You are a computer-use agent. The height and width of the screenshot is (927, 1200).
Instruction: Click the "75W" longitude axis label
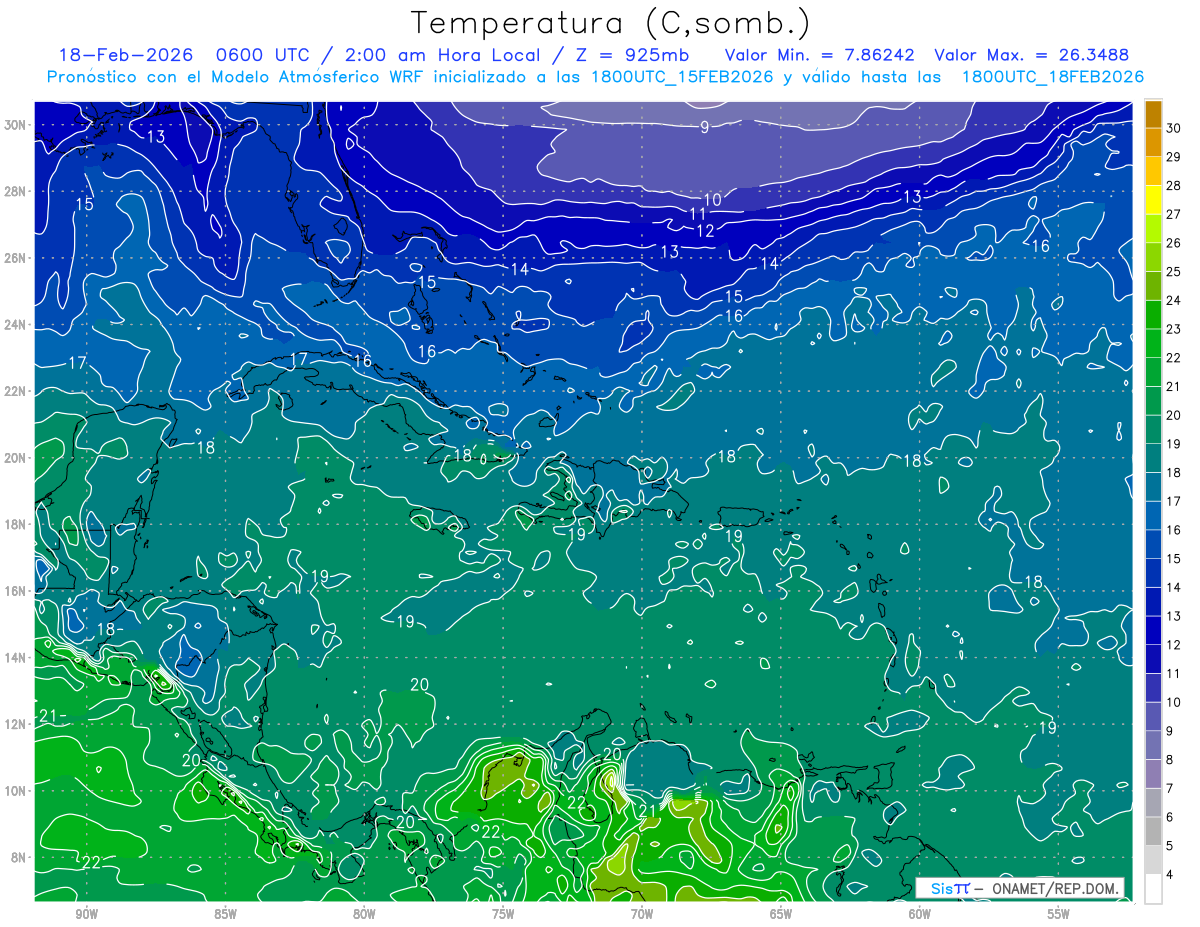(503, 913)
